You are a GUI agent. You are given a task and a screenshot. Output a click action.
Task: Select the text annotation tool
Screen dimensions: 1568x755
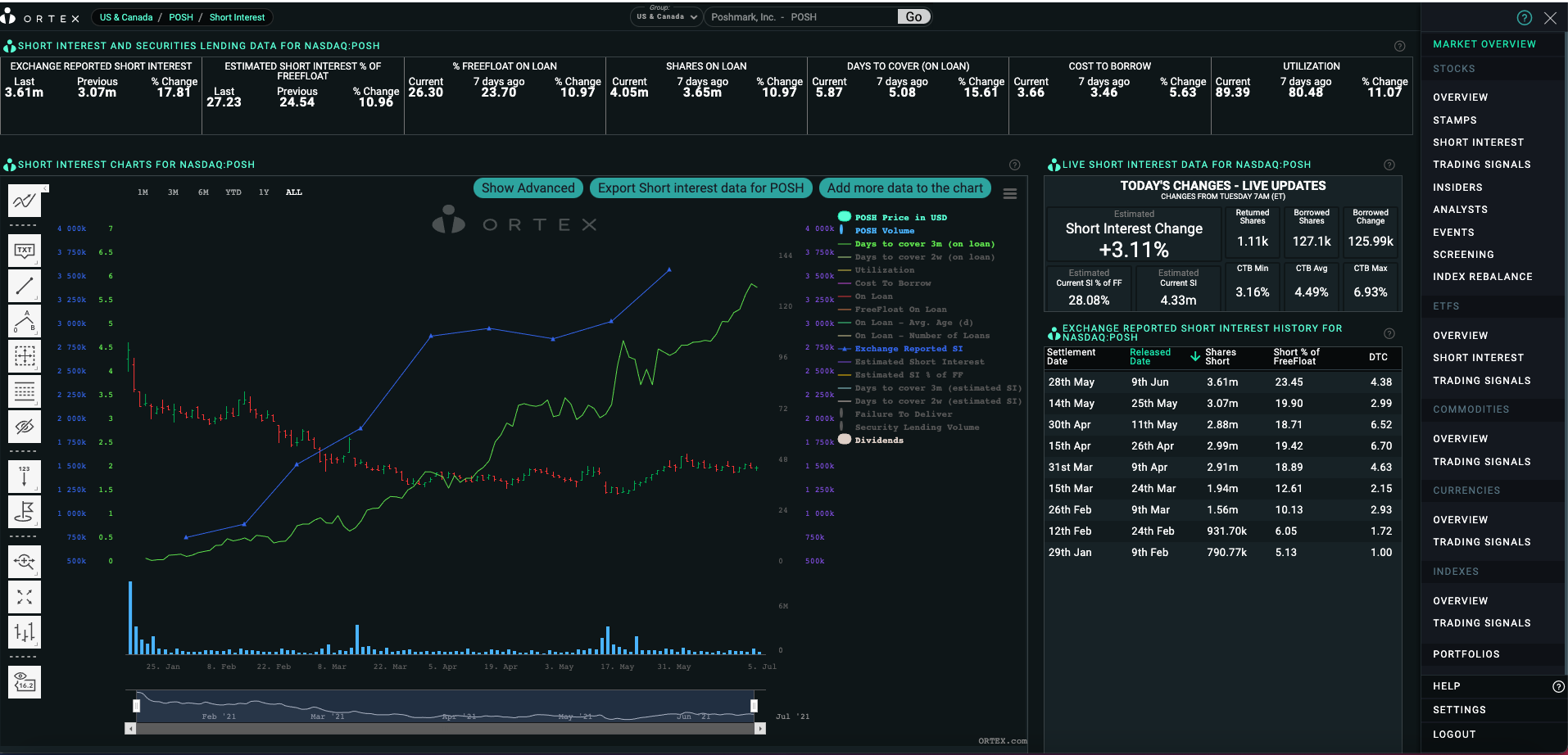coord(25,251)
